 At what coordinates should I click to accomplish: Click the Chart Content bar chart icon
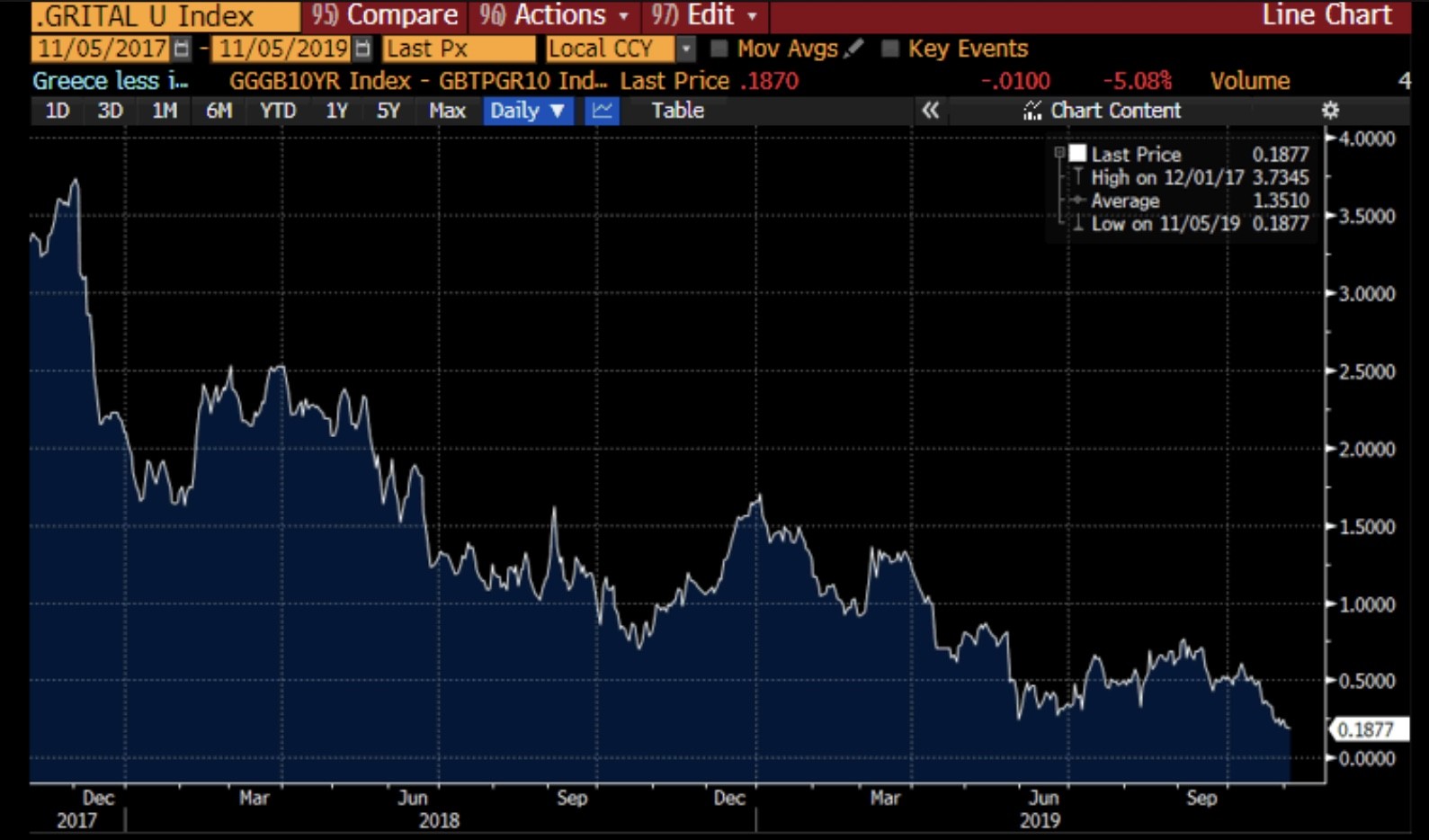pos(1032,111)
